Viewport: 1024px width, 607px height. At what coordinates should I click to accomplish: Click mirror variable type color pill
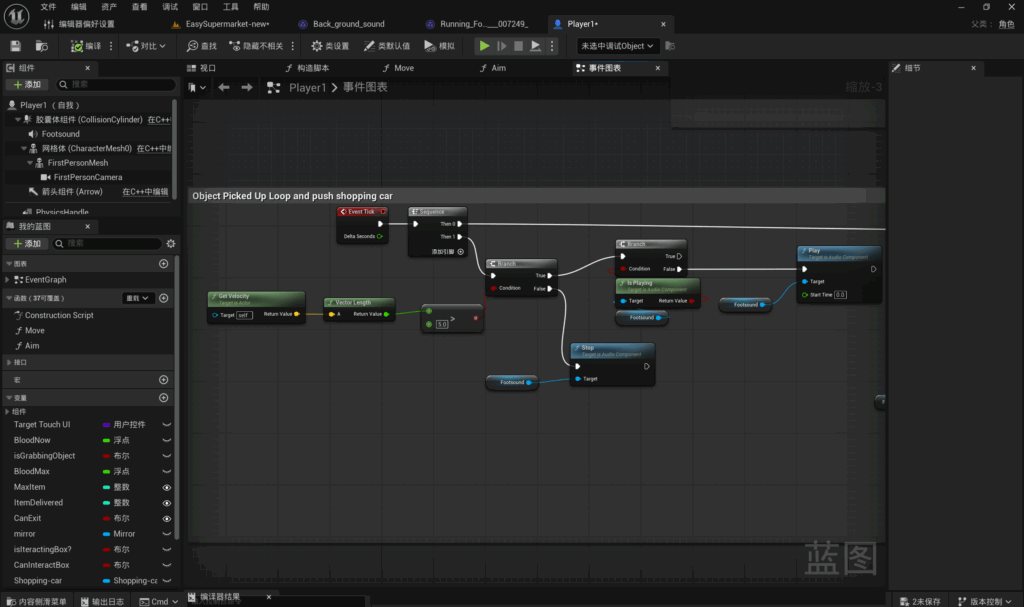[106, 534]
